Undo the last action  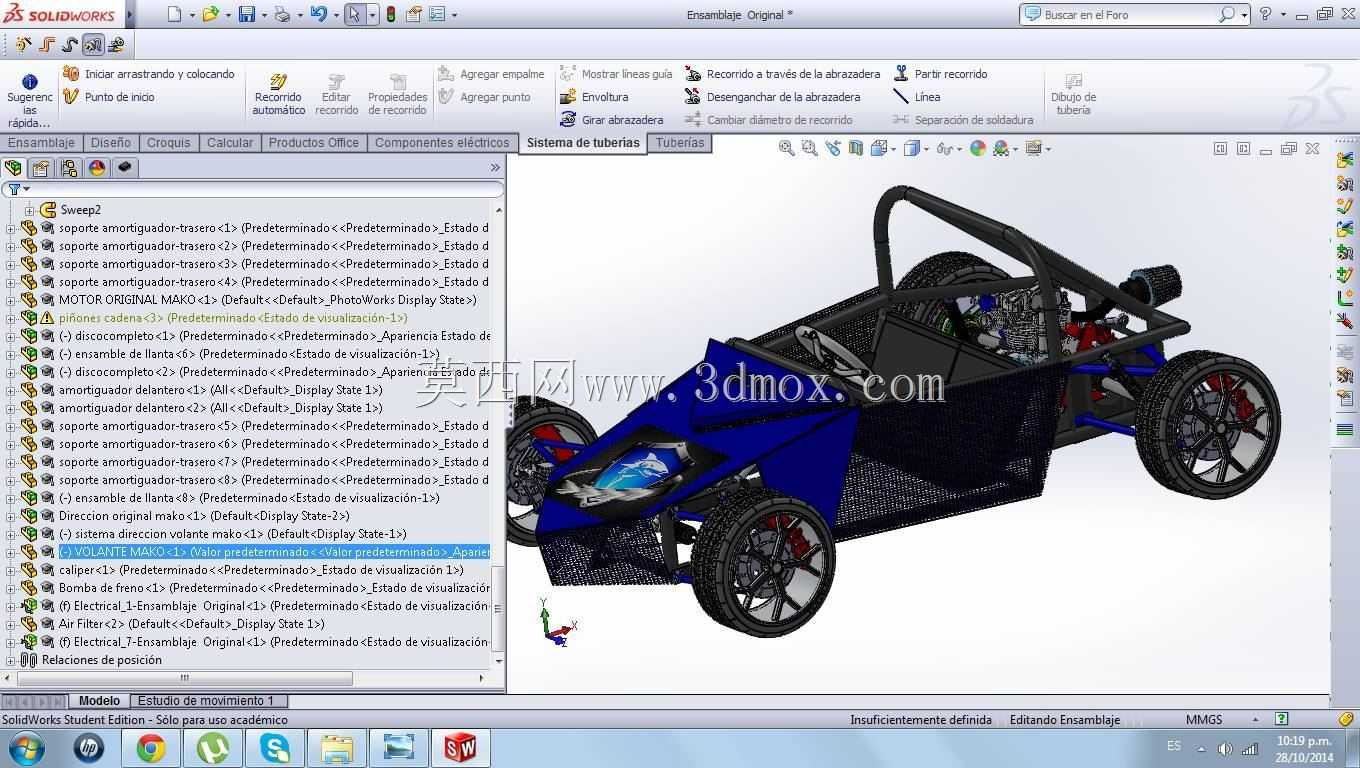(x=318, y=14)
